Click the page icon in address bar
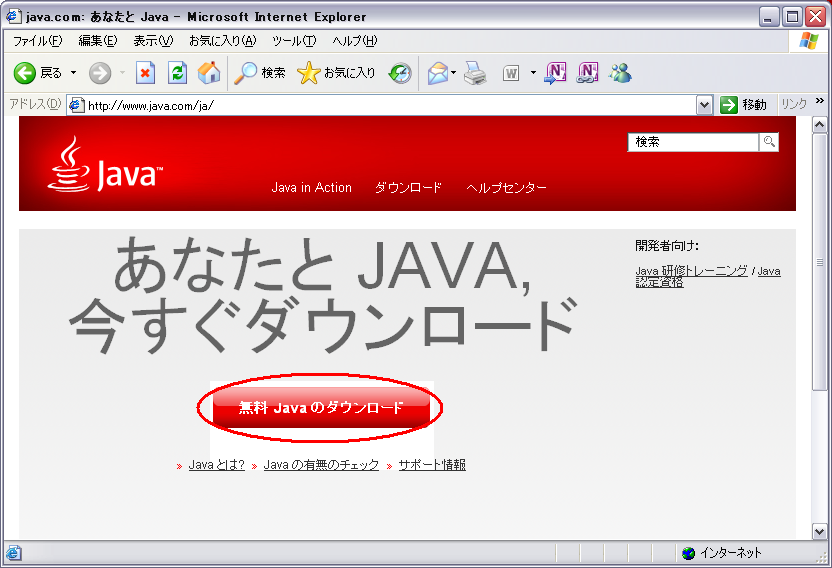 click(x=77, y=105)
